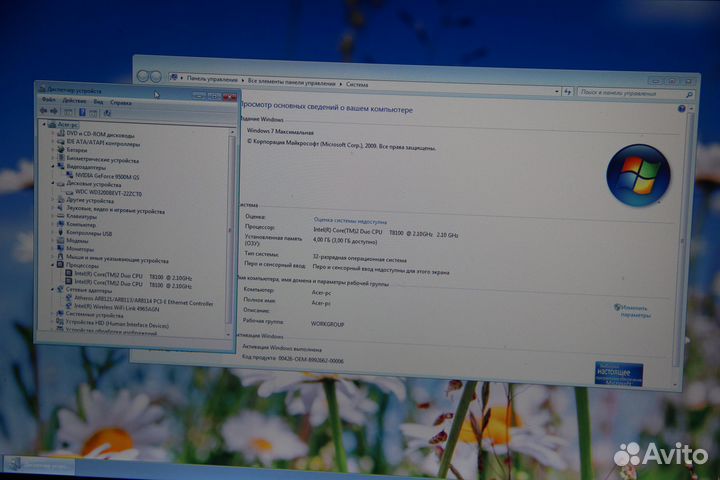The height and width of the screenshot is (480, 720).
Task: Select the Системные устройства tree item
Action: point(94,315)
